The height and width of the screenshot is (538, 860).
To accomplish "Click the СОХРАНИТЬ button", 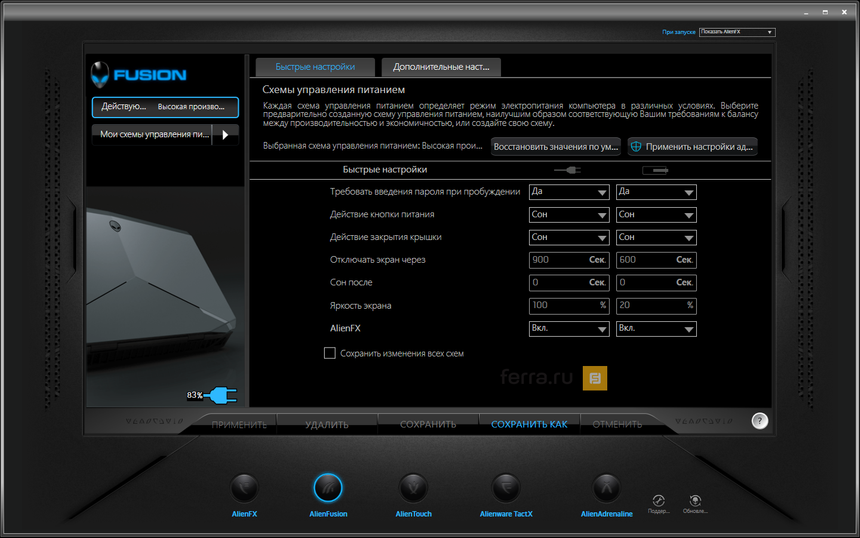I will click(428, 424).
